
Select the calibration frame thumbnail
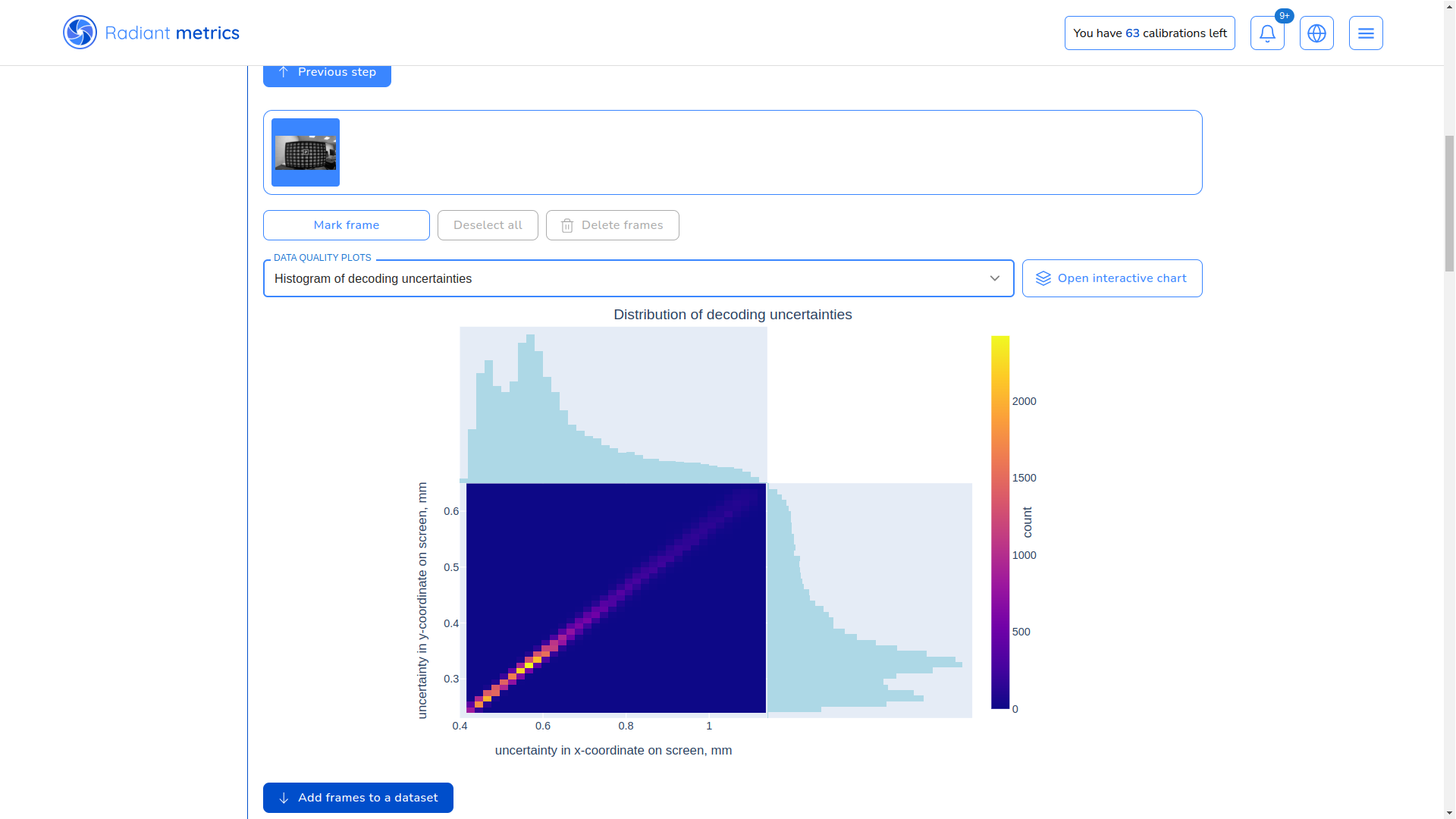pyautogui.click(x=306, y=152)
